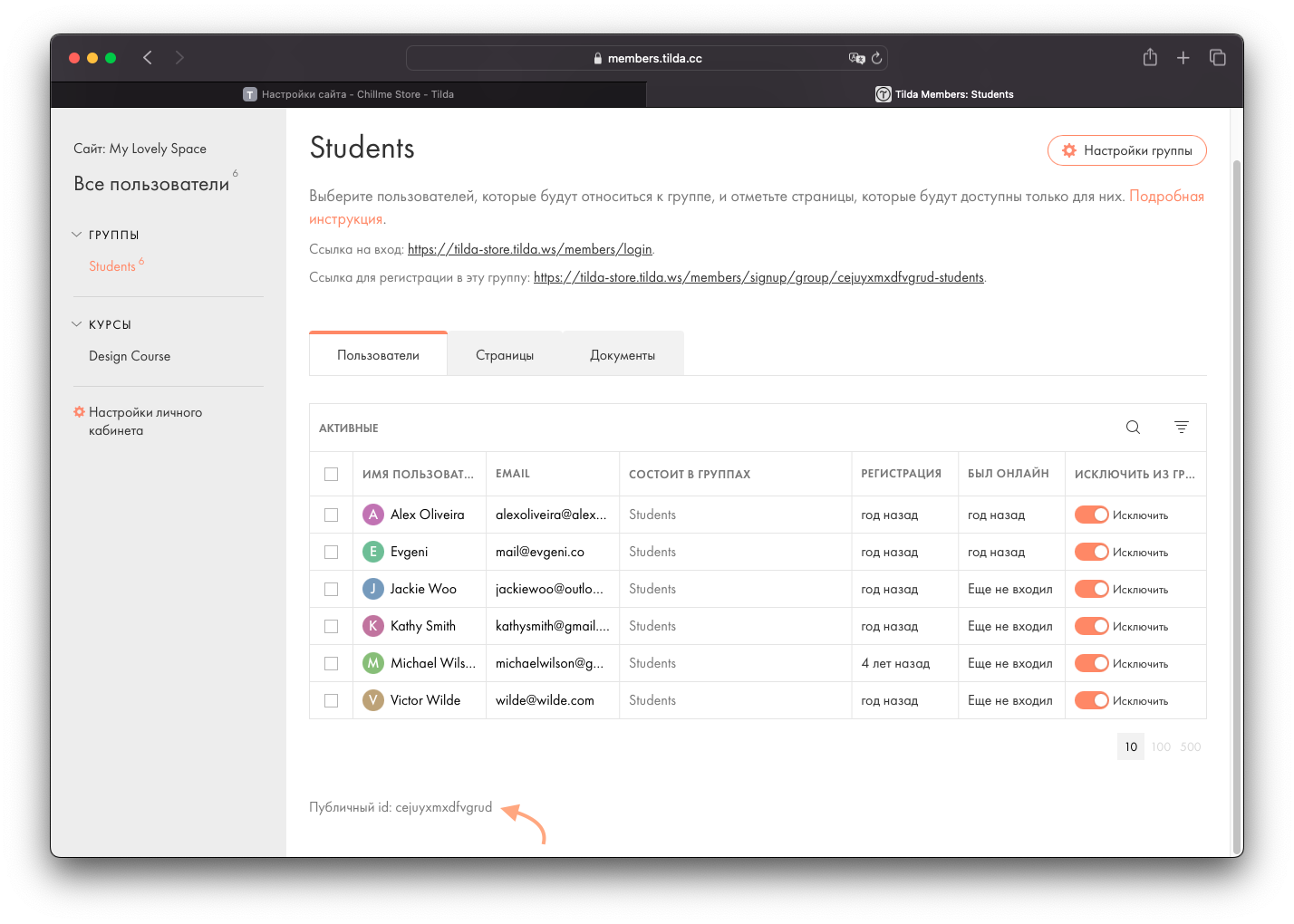Toggle exclude switch for Alex Oliveira
Screen dimensions: 1294x924
click(1092, 515)
